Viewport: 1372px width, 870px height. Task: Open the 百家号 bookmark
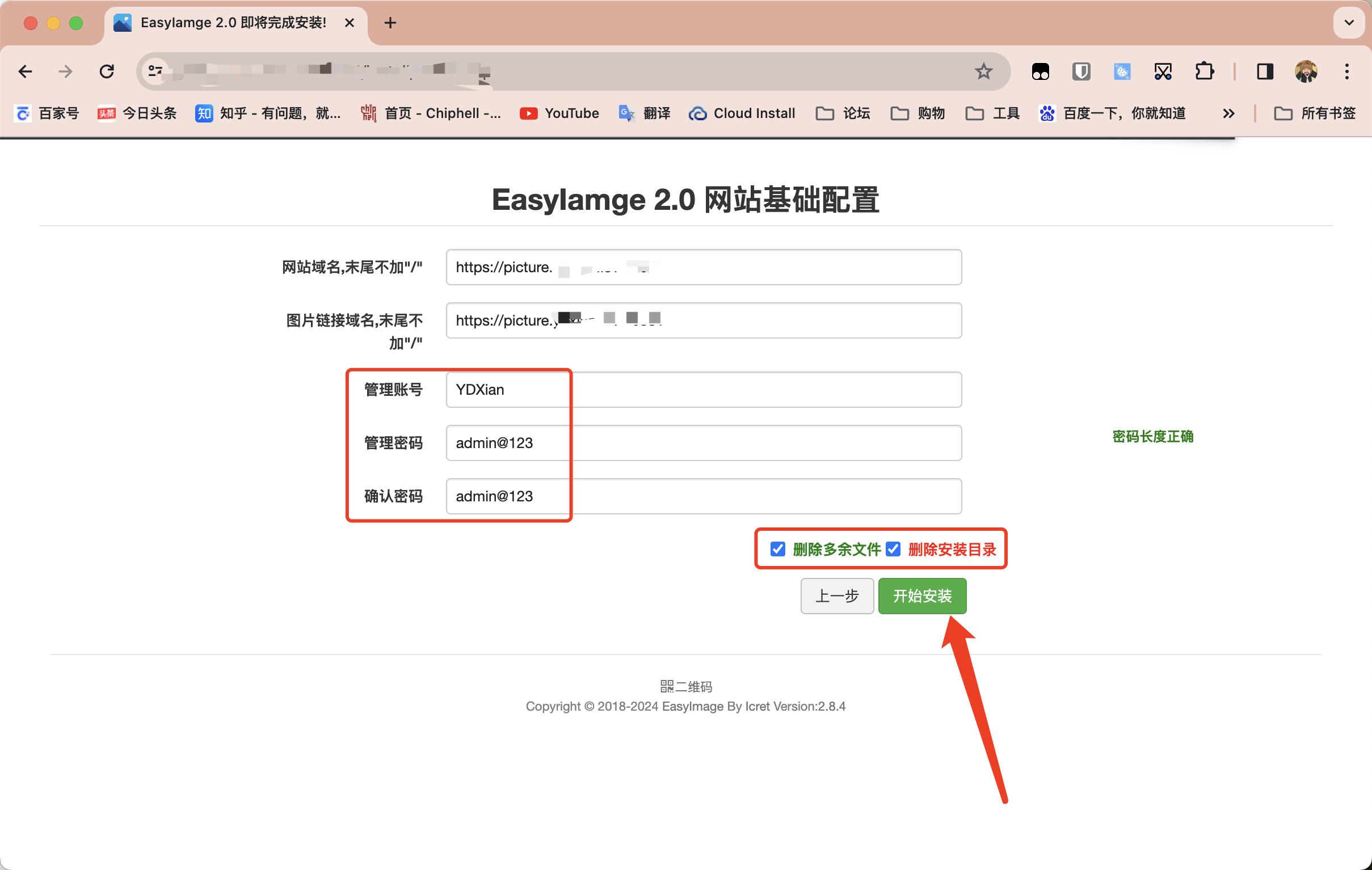coord(47,113)
